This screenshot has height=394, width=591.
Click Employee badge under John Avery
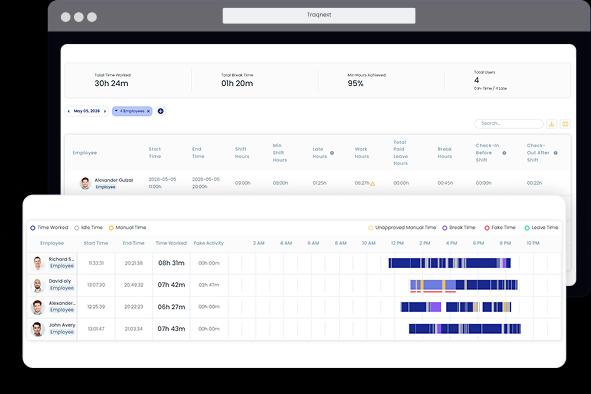coord(62,332)
